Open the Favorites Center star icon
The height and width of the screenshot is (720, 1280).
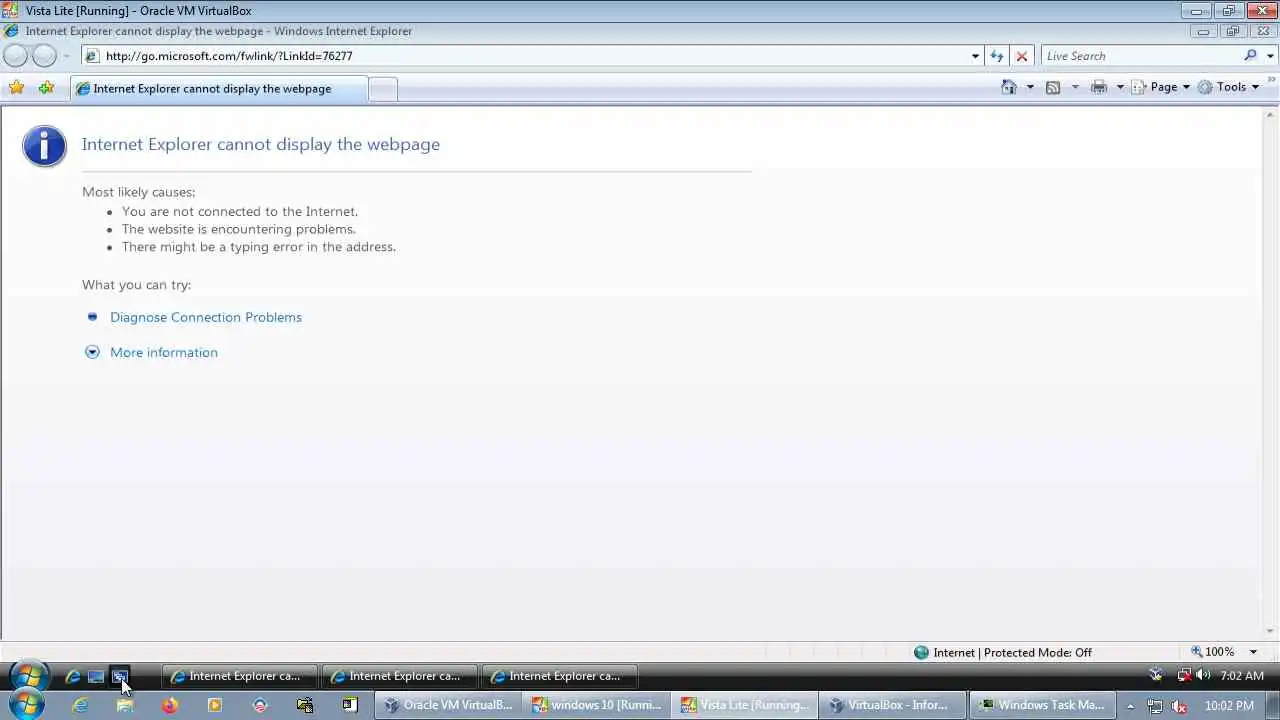click(16, 88)
